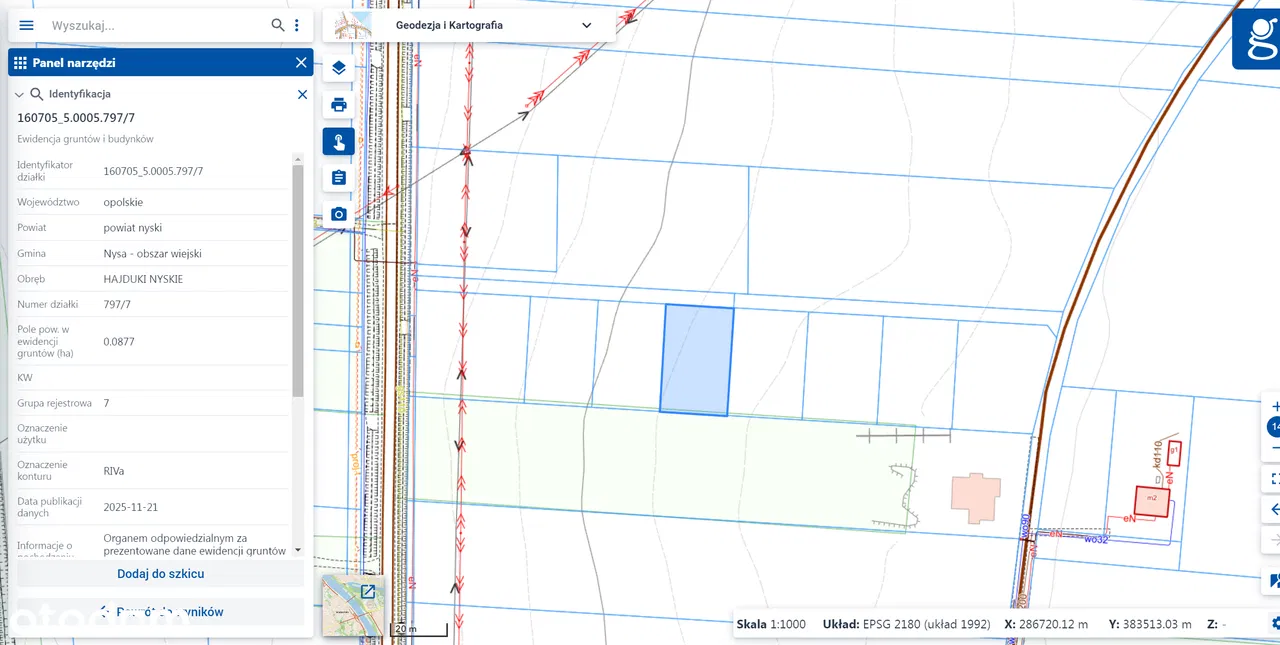Close the Identyfikacja results
The height and width of the screenshot is (645, 1280).
(302, 94)
